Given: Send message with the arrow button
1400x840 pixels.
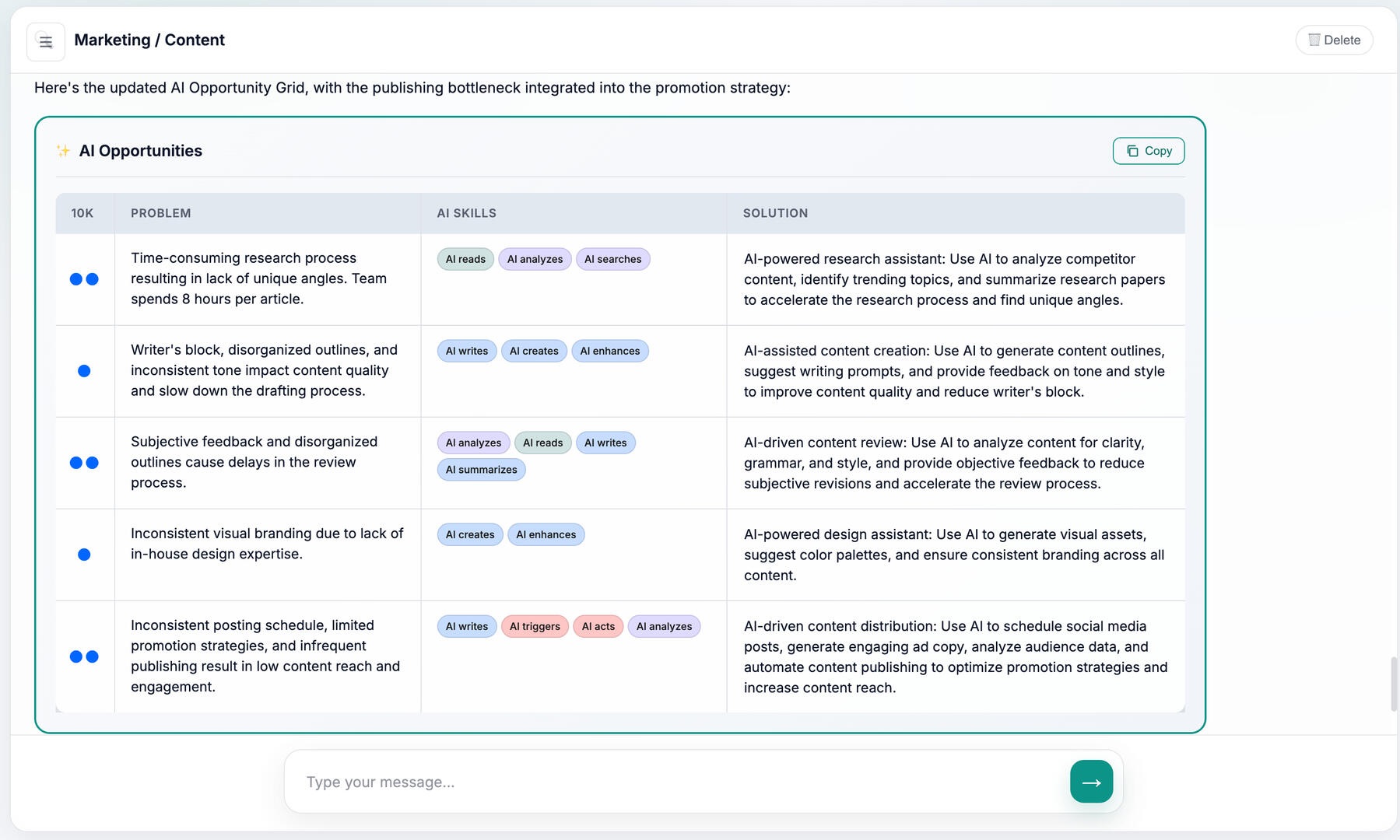Looking at the screenshot, I should 1091,782.
